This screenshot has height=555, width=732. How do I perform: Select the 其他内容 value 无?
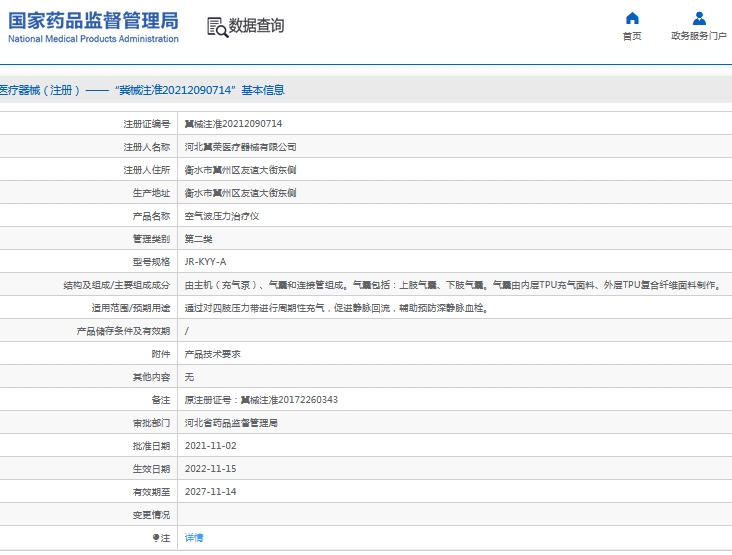[x=189, y=377]
